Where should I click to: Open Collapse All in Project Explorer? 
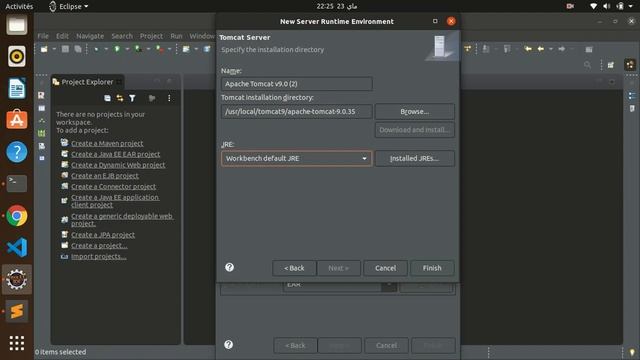107,98
